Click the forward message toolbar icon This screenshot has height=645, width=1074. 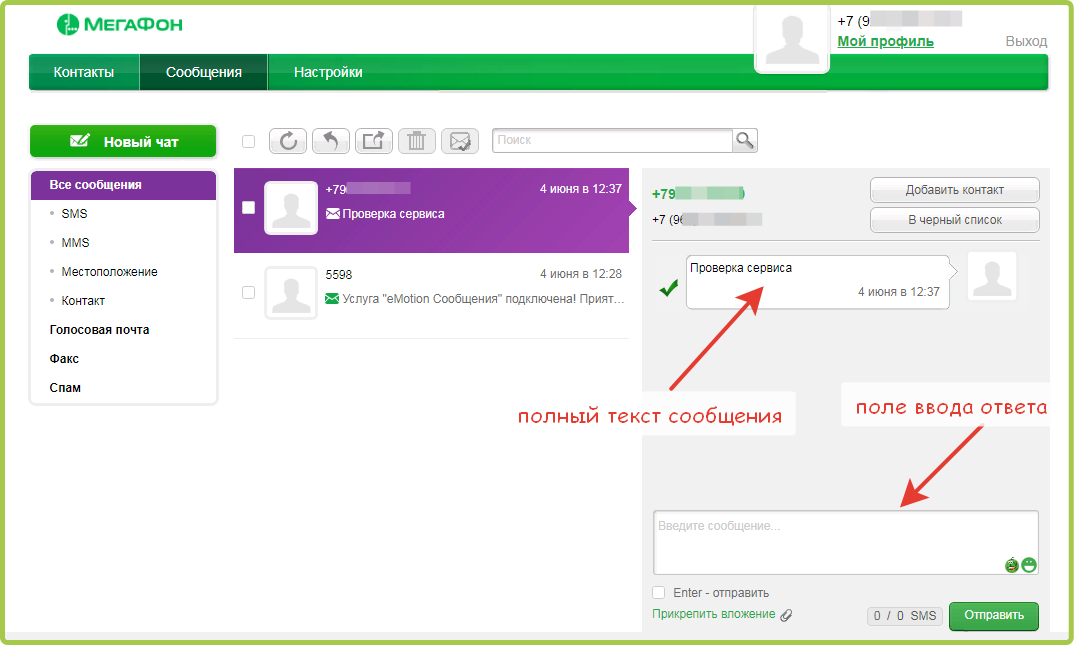point(374,141)
